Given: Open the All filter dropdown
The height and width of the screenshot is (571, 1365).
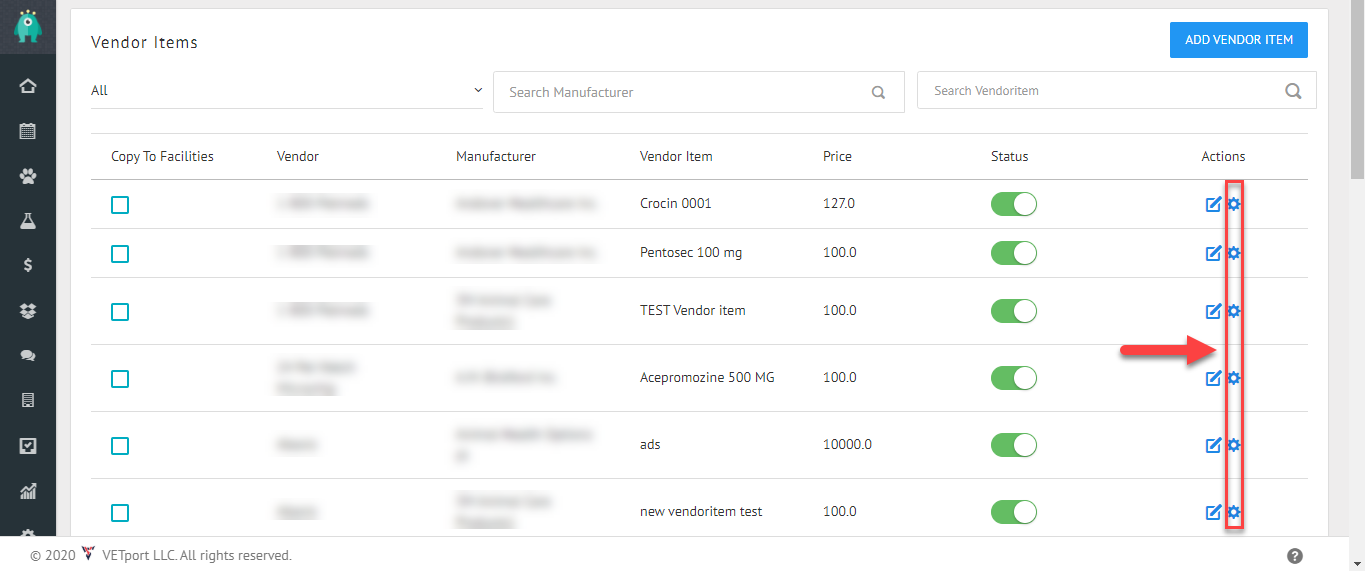Looking at the screenshot, I should point(288,90).
